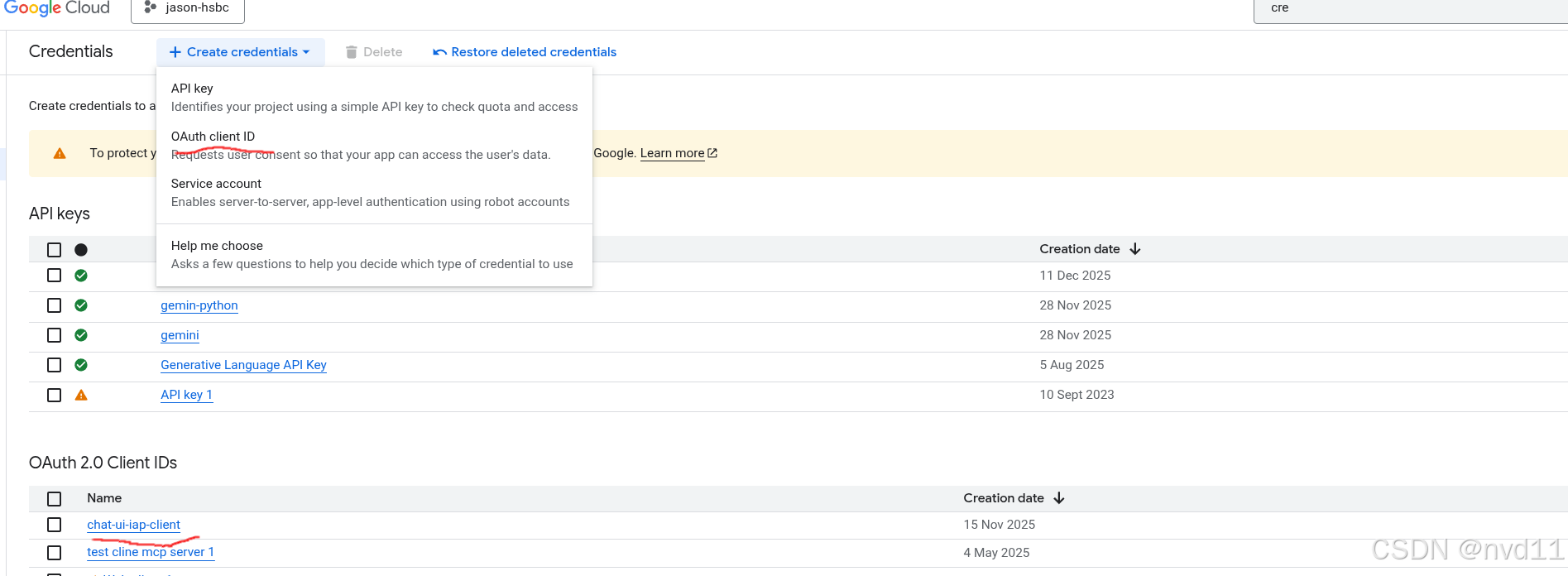The height and width of the screenshot is (576, 1568).
Task: Click the 11 Dec 2025 creation date
Action: [x=1075, y=276]
